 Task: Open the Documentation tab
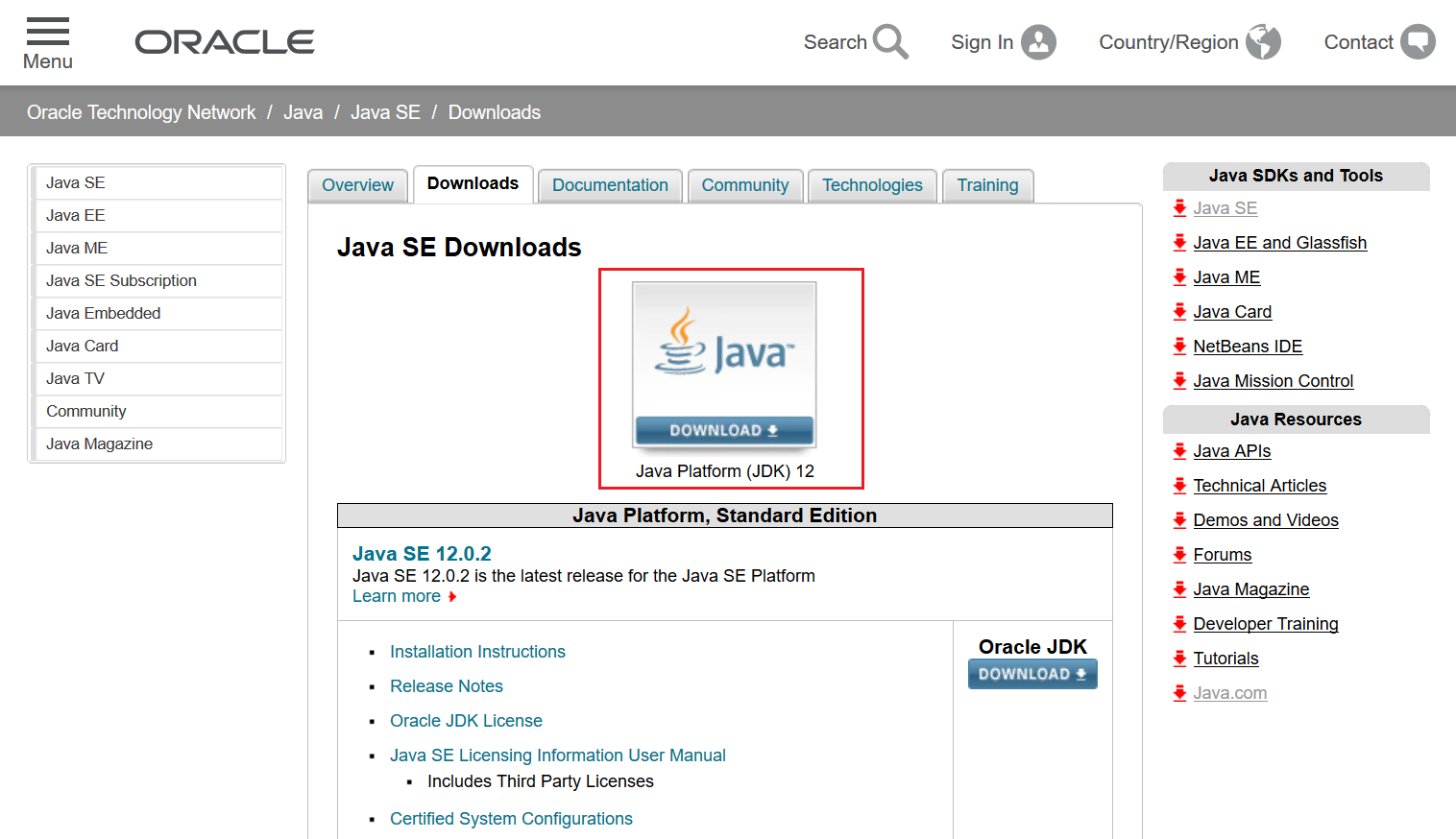click(610, 185)
